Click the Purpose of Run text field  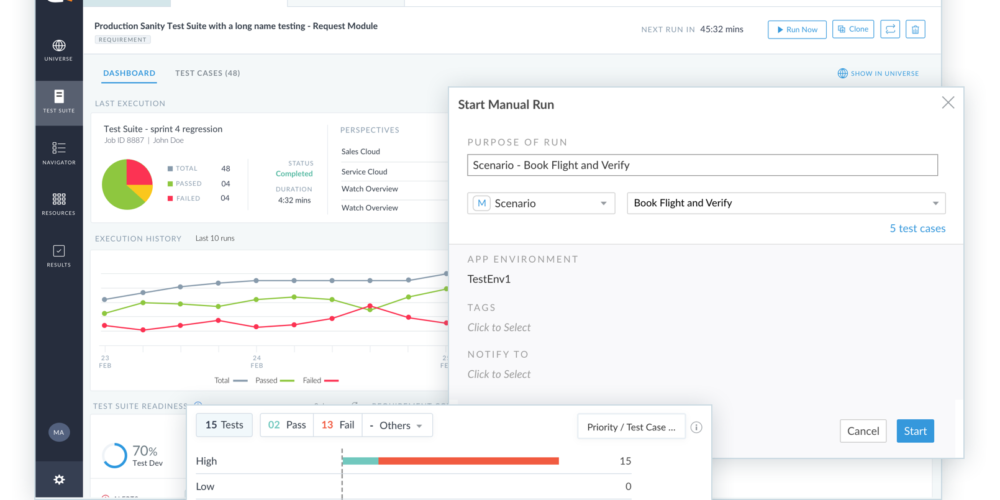pos(702,165)
